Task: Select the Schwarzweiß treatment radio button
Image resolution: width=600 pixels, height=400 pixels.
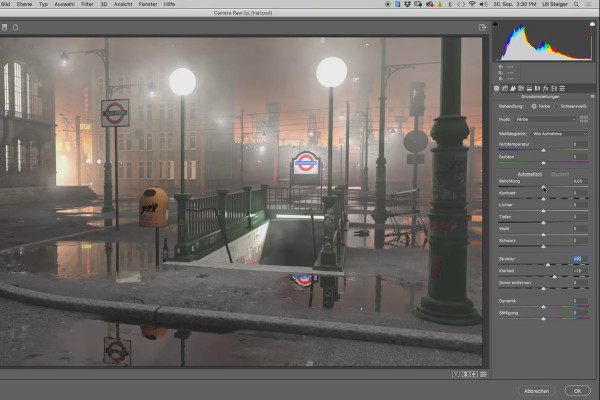Action: tap(556, 106)
